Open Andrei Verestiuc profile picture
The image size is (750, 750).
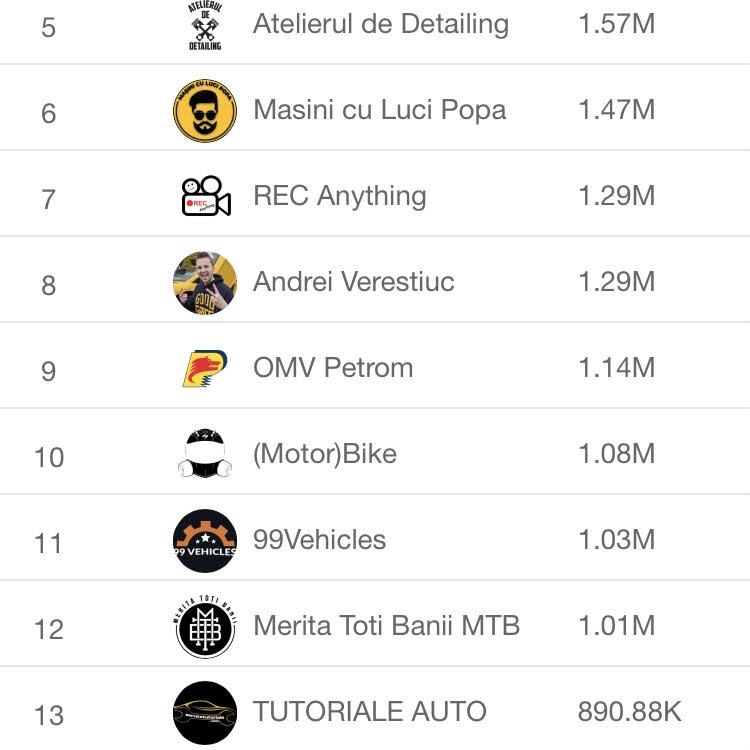[x=205, y=283]
